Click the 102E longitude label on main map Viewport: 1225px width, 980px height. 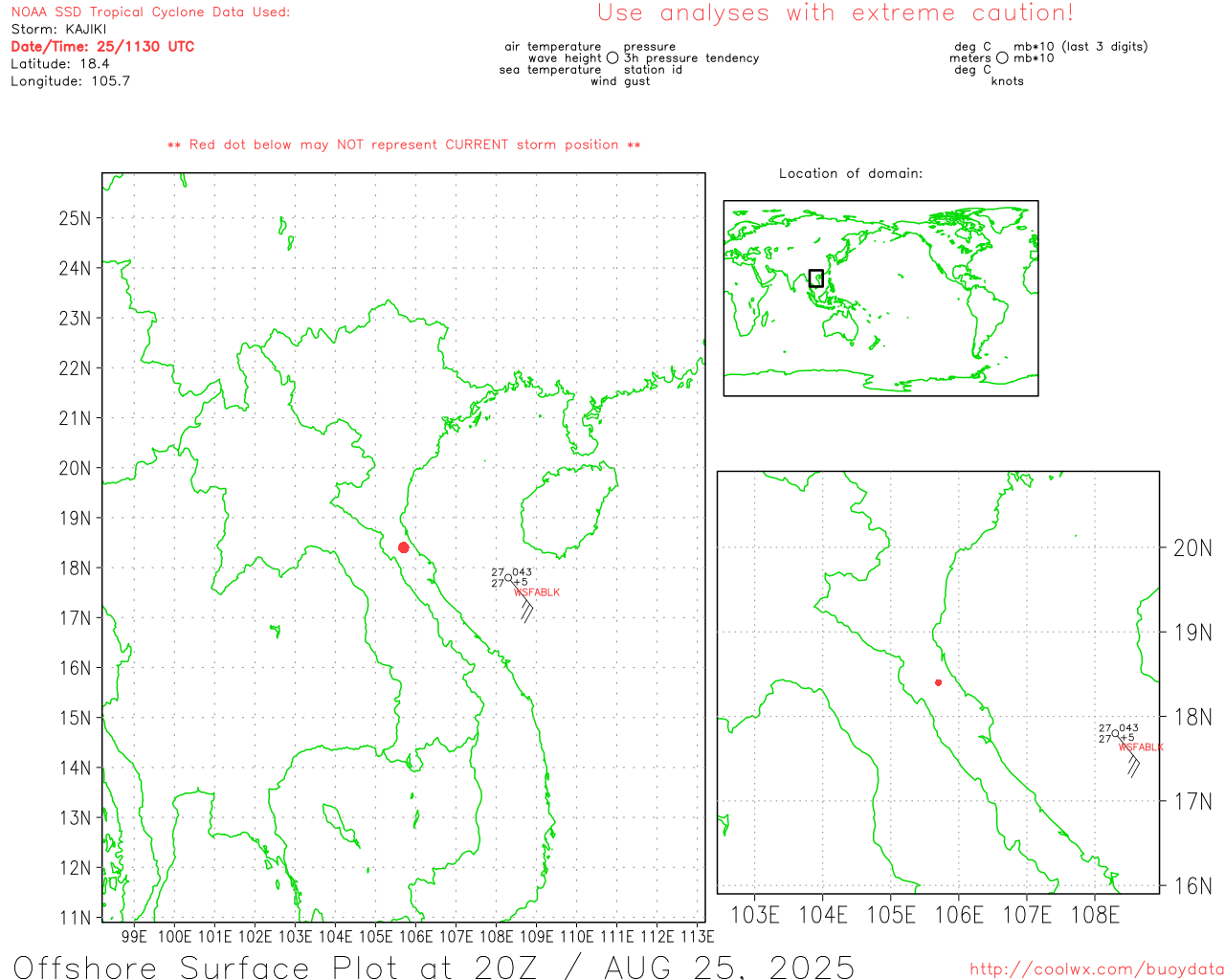click(255, 937)
